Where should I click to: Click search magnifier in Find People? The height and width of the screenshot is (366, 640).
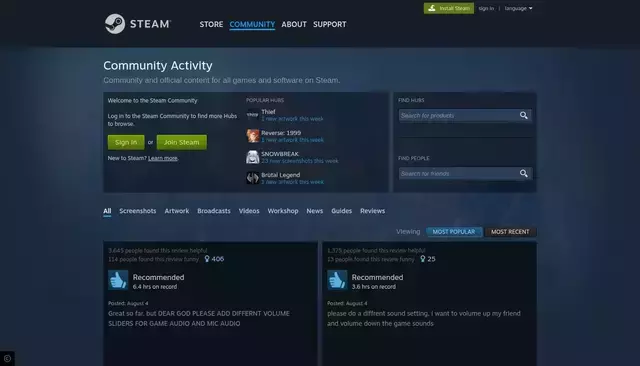tap(524, 173)
